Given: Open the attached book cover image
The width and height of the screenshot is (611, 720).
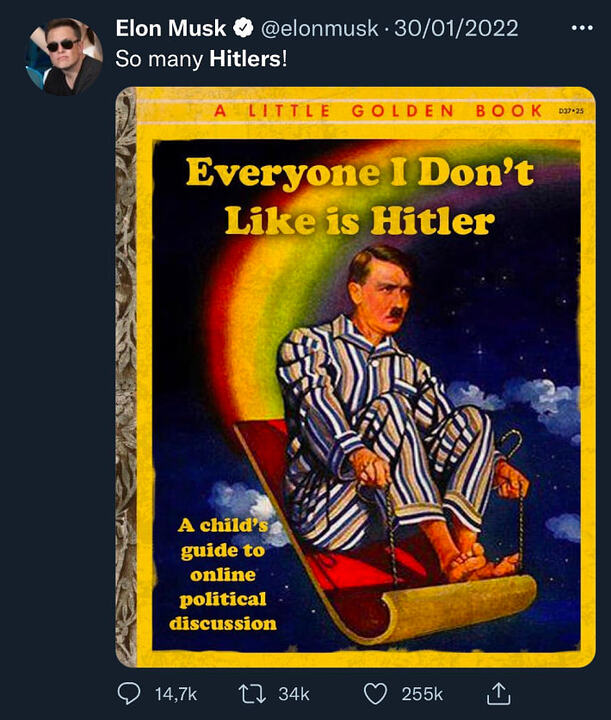Looking at the screenshot, I should [355, 377].
